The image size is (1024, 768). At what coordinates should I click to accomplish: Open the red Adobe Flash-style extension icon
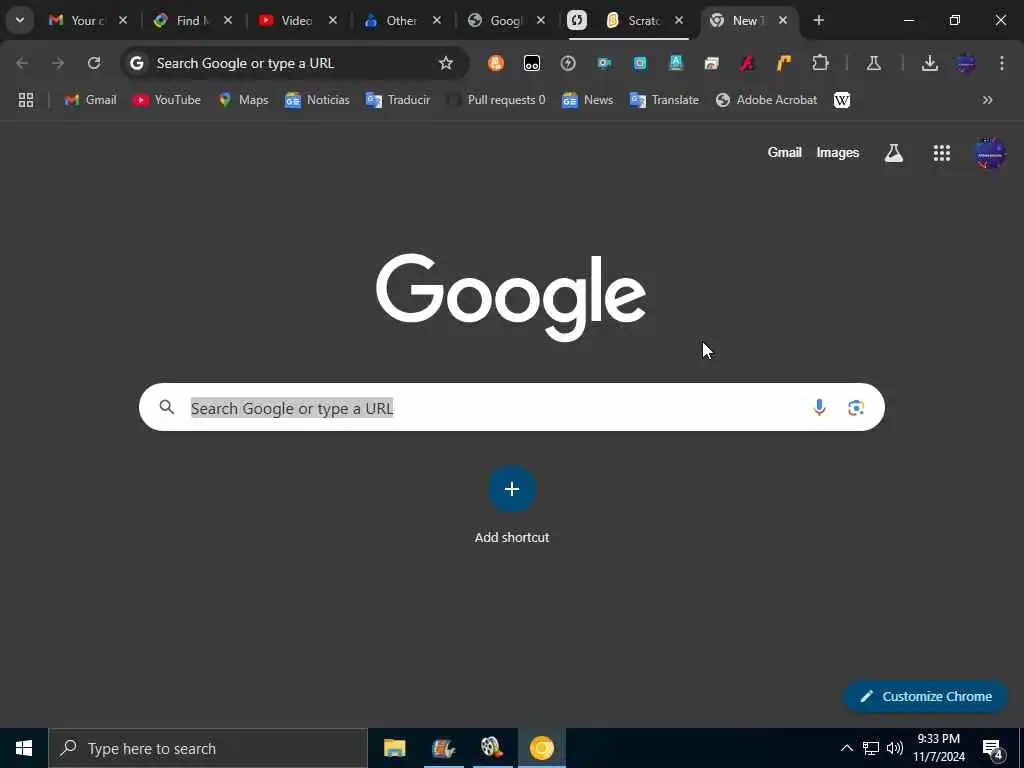(x=748, y=63)
